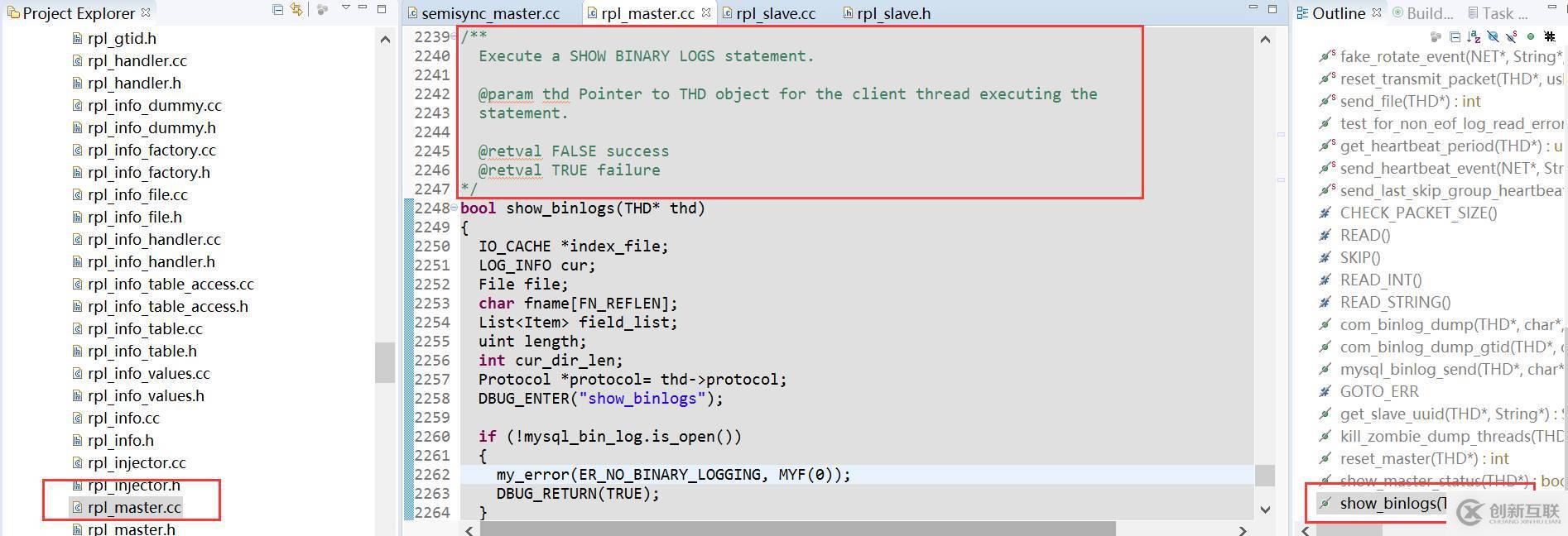This screenshot has width=1568, height=536.
Task: Maximize the Project Explorer panel
Action: [x=382, y=9]
